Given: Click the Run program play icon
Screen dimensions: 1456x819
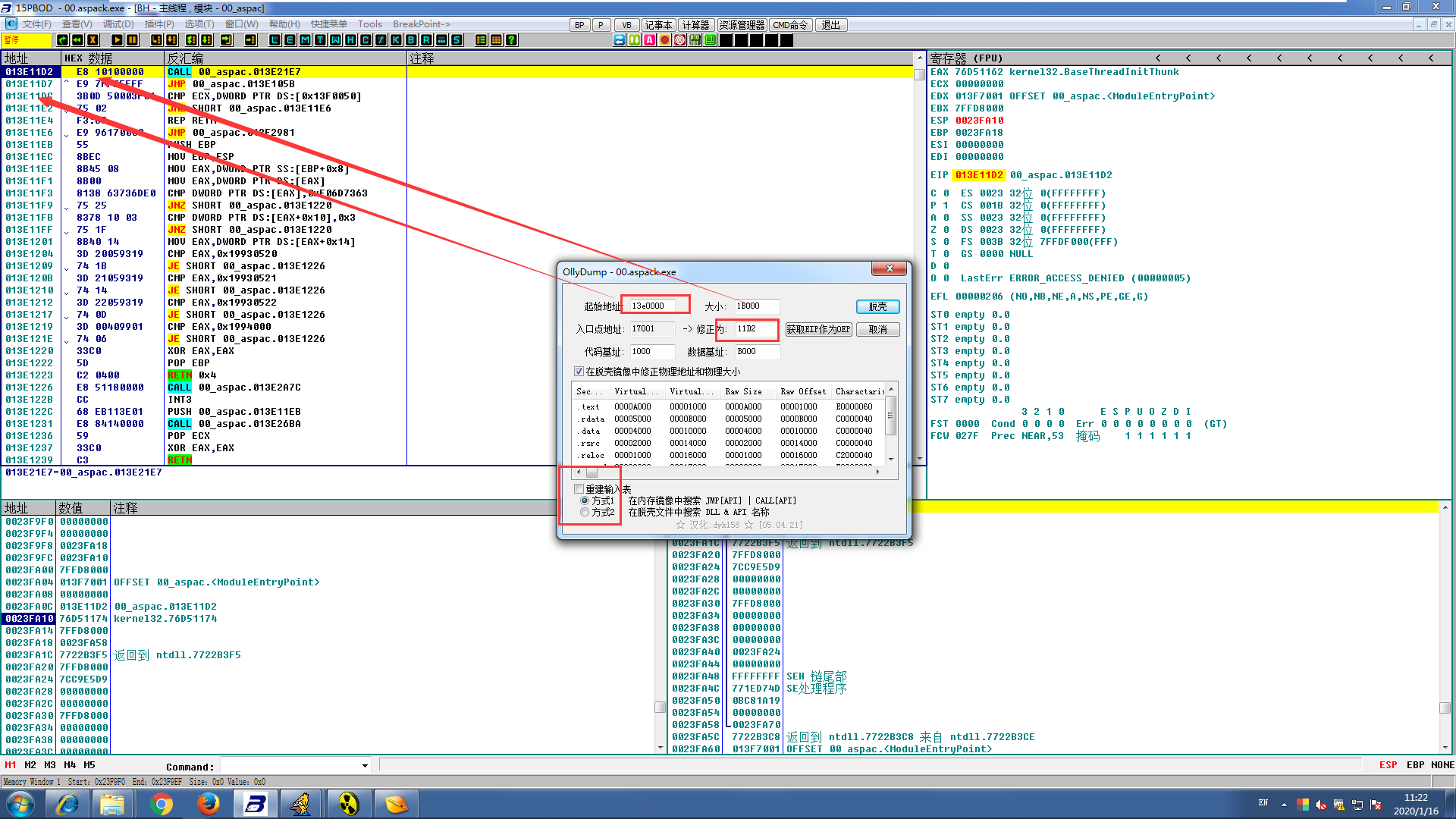Looking at the screenshot, I should point(117,40).
